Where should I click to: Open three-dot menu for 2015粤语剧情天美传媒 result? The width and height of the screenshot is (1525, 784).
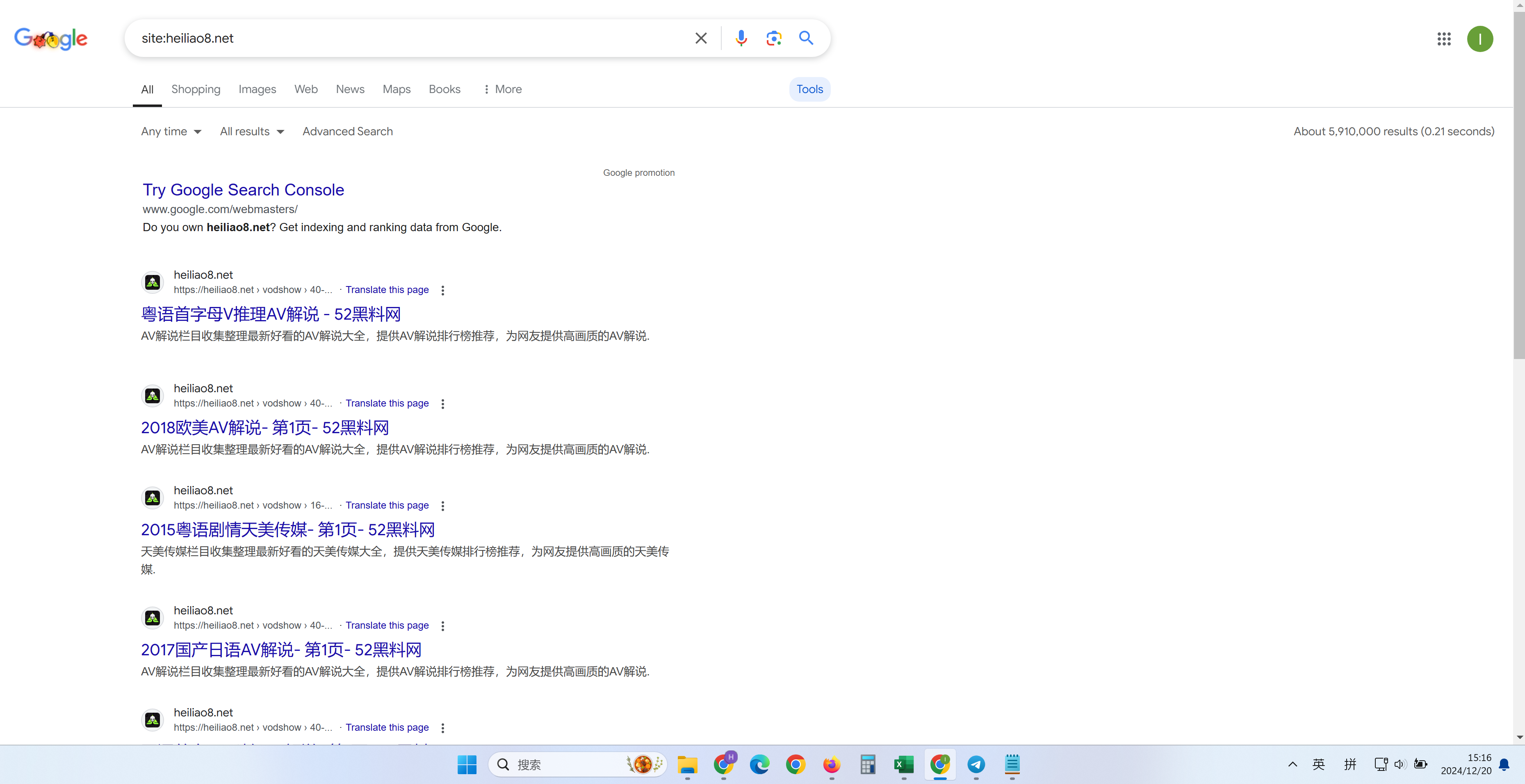point(443,506)
